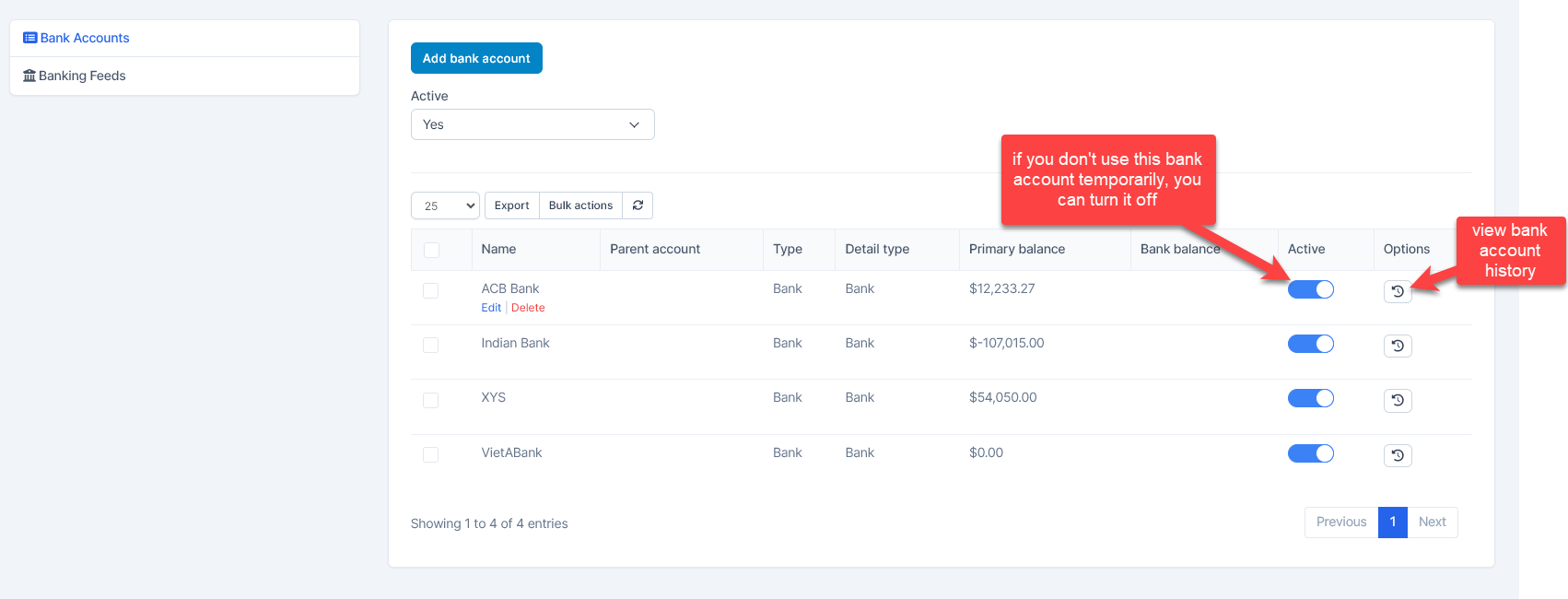Disable the Indian Bank active switch

pos(1310,344)
